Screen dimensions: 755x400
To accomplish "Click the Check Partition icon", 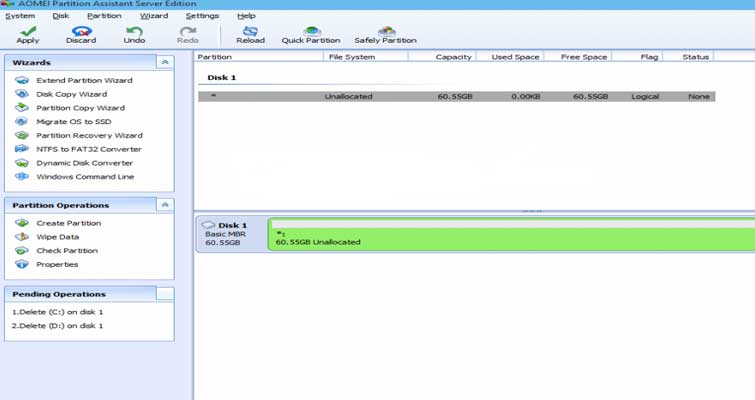I will (22, 250).
